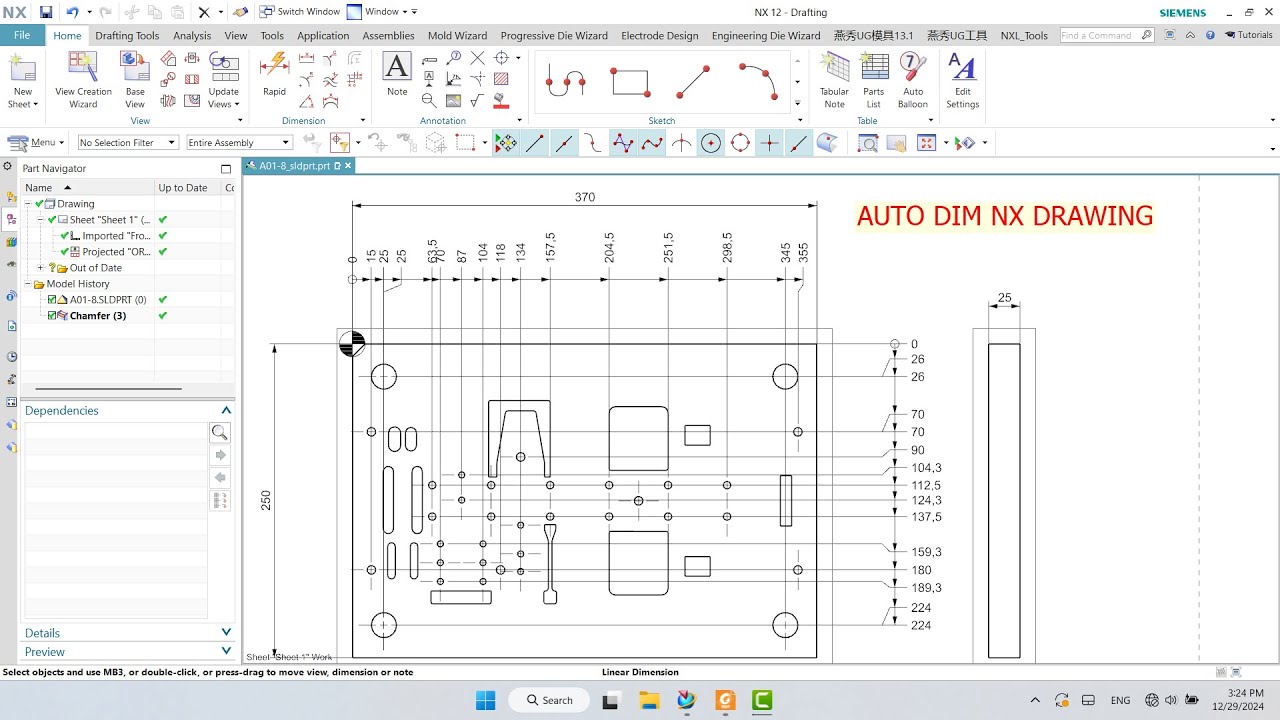Open Windows taskbar Search
This screenshot has height=720, width=1280.
point(548,700)
